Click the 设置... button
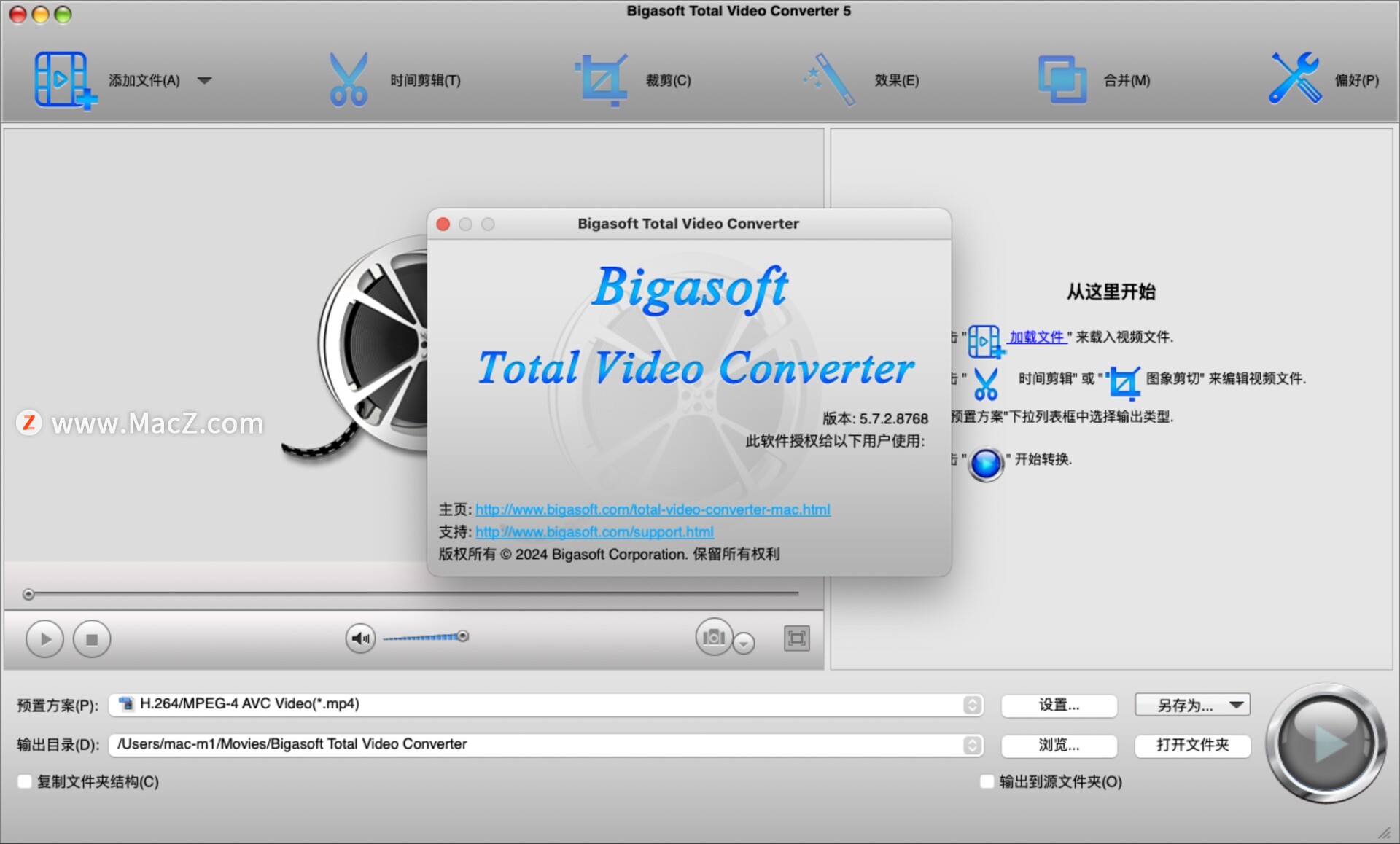 click(x=1059, y=705)
